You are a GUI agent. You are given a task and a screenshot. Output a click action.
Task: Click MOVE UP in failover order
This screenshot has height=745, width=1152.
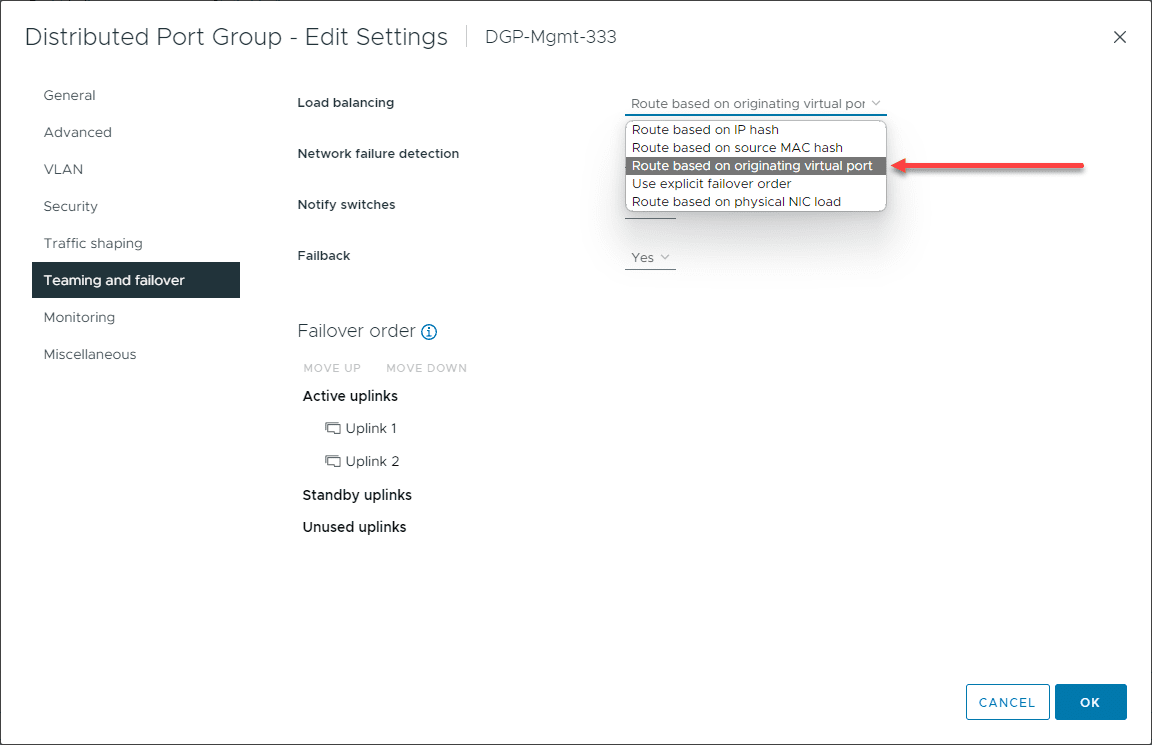coord(332,368)
